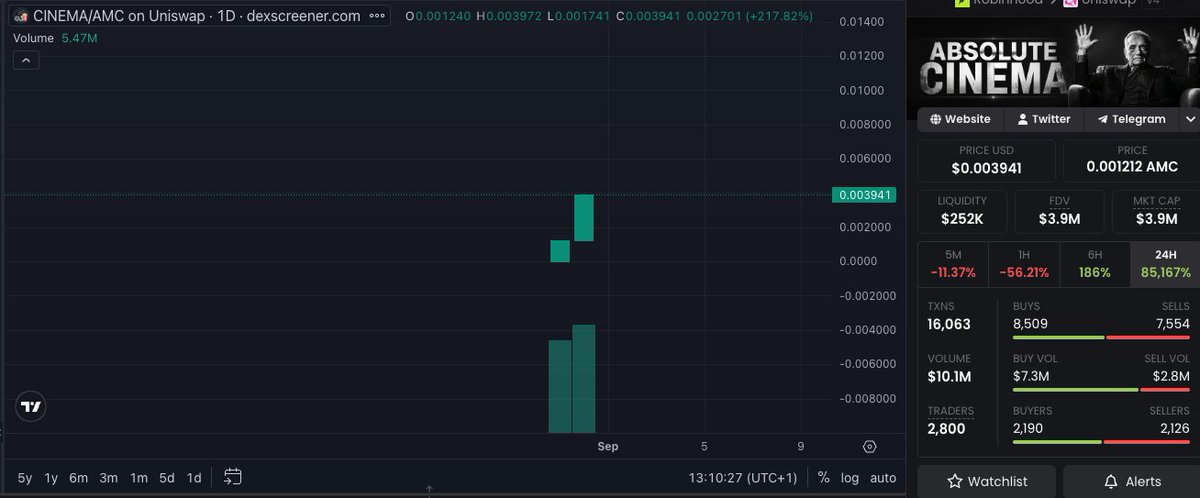Click the Watchlist star icon
Image resolution: width=1200 pixels, height=498 pixels.
(955, 481)
